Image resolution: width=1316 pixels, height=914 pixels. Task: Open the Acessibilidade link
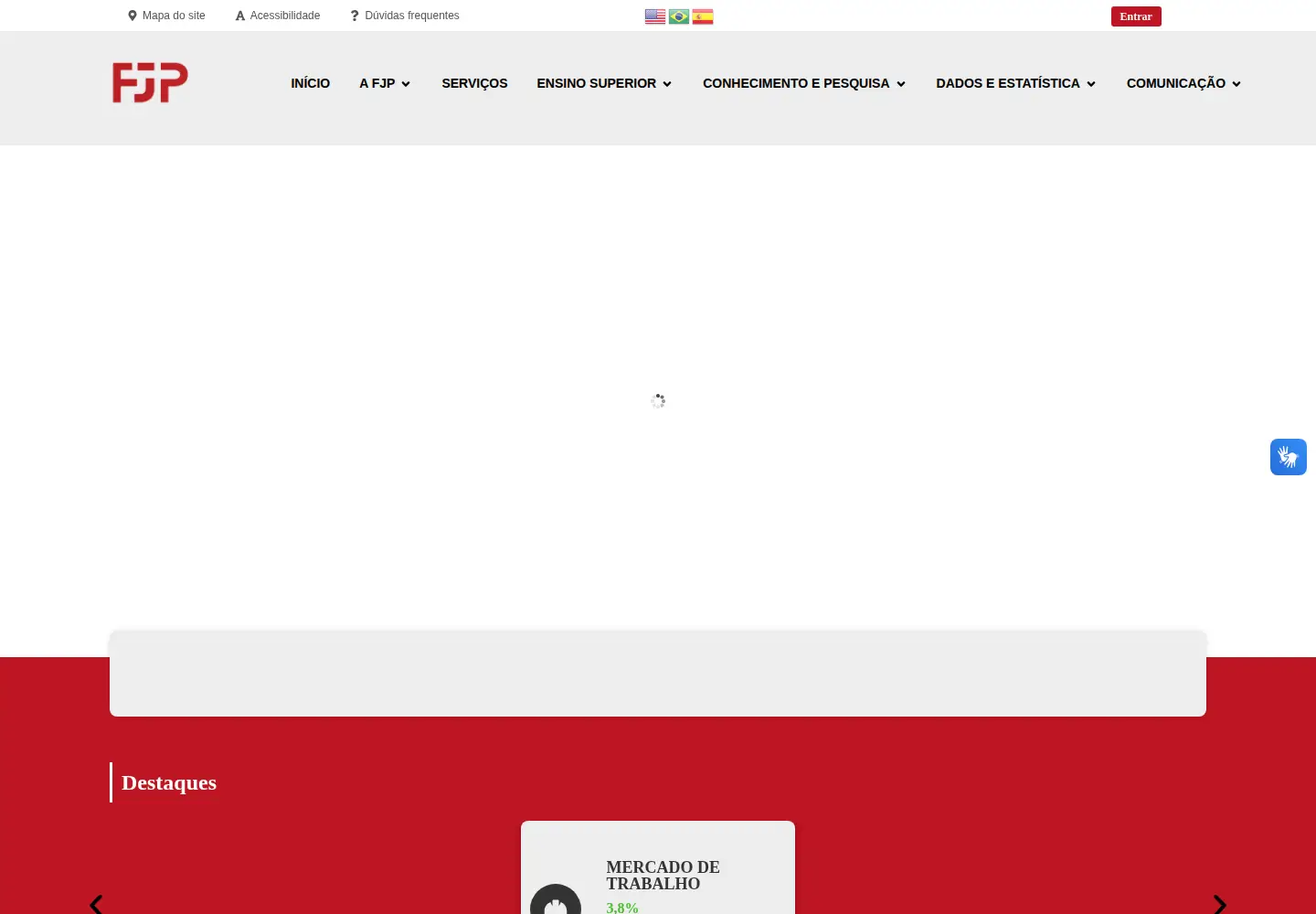click(x=278, y=16)
